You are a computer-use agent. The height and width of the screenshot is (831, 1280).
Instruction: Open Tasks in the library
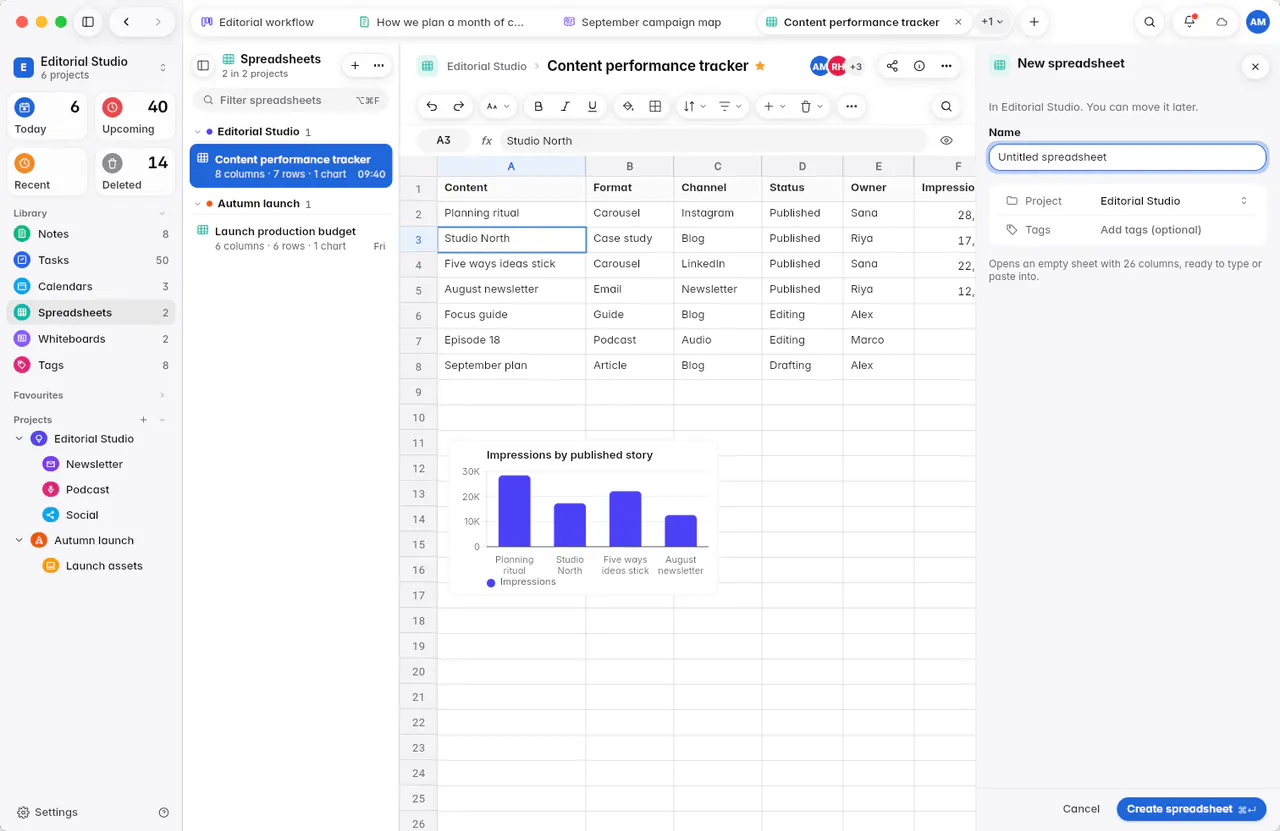pyautogui.click(x=91, y=260)
